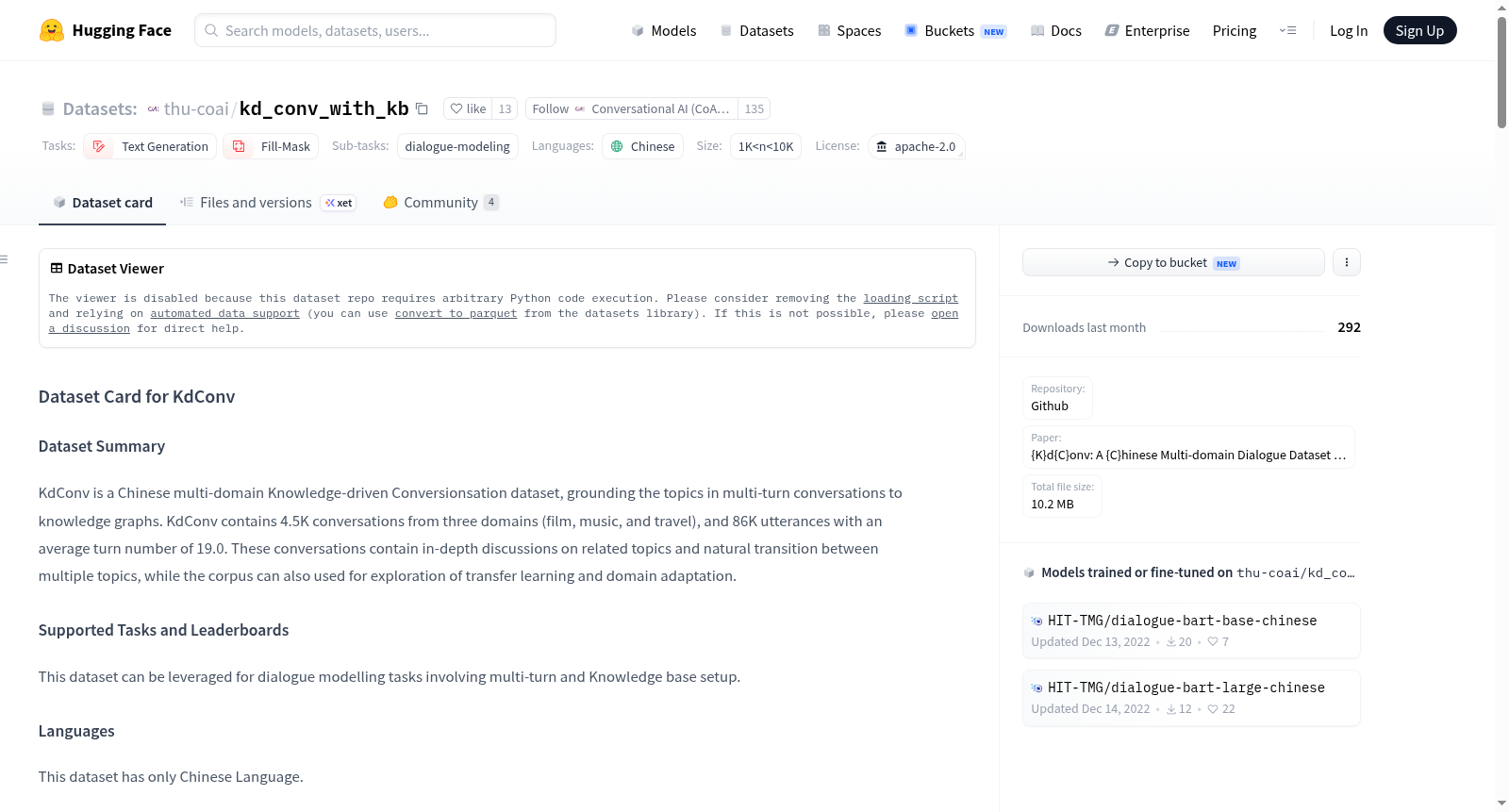This screenshot has width=1509, height=812.
Task: Focus the search models, datasets, users field
Action: pyautogui.click(x=375, y=30)
